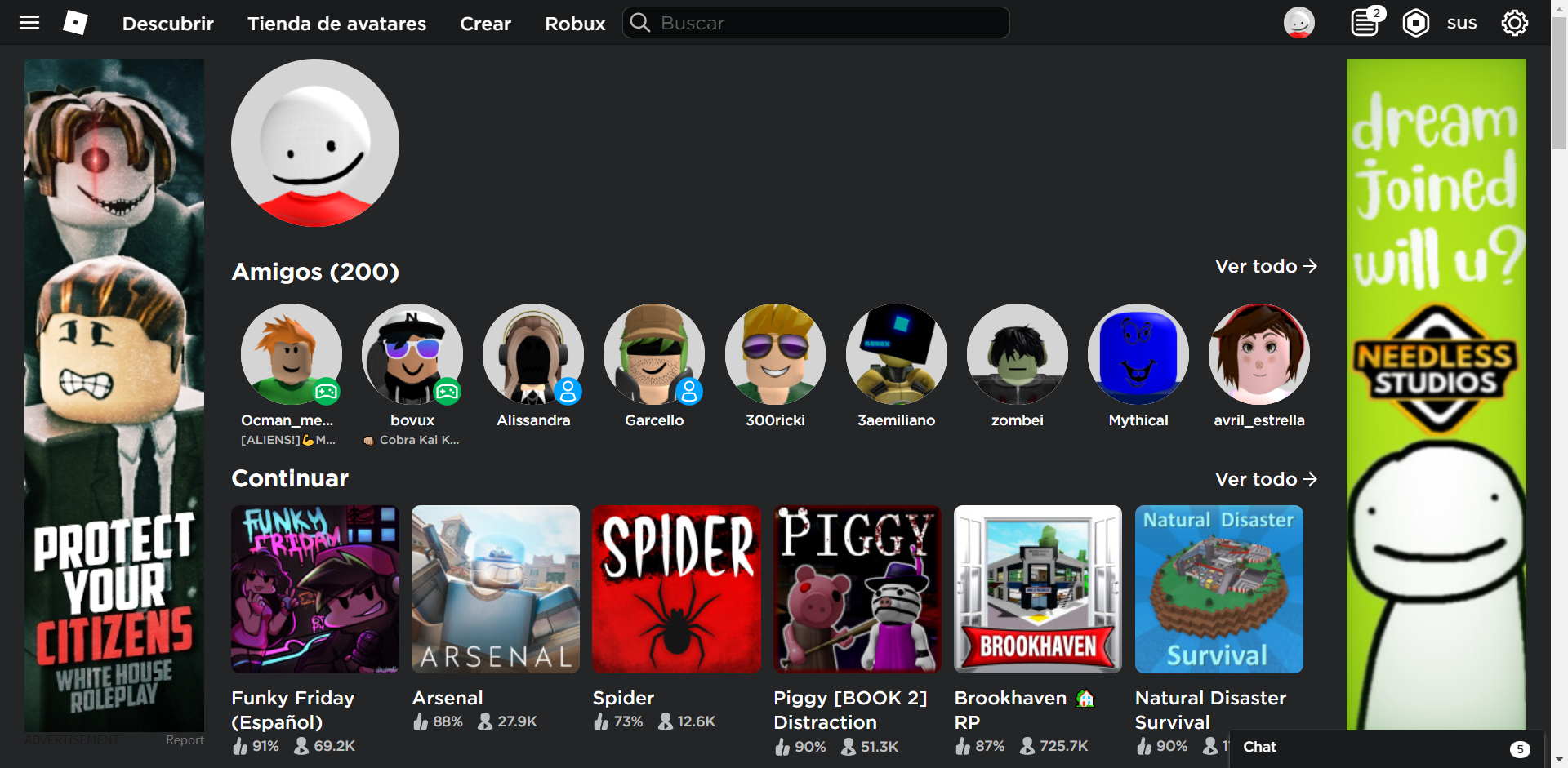This screenshot has height=768, width=1568.
Task: Click the Needless Studios ad banner
Action: click(1437, 395)
